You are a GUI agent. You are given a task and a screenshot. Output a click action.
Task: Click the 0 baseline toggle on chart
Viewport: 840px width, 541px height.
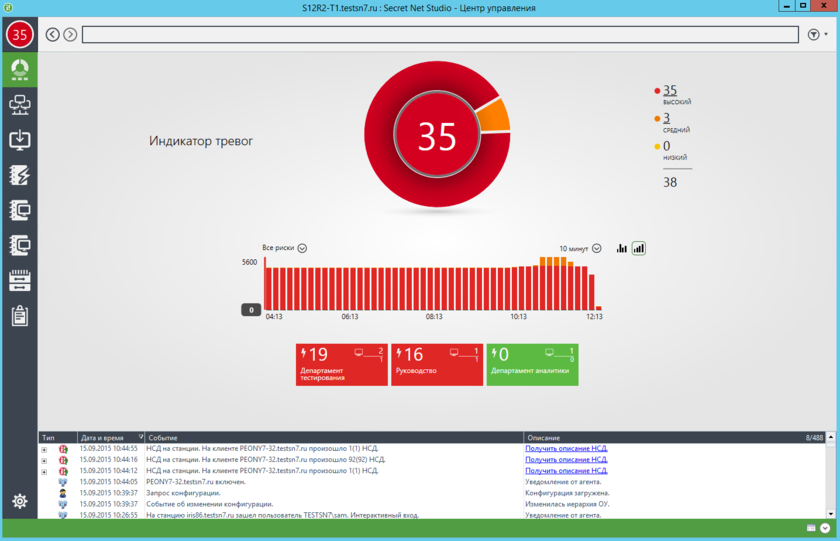point(251,310)
